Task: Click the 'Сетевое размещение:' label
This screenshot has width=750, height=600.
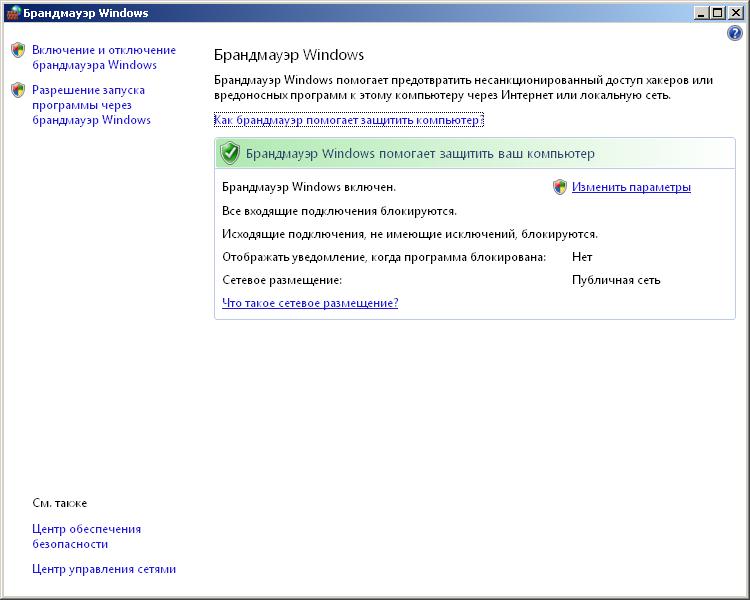Action: [x=282, y=280]
